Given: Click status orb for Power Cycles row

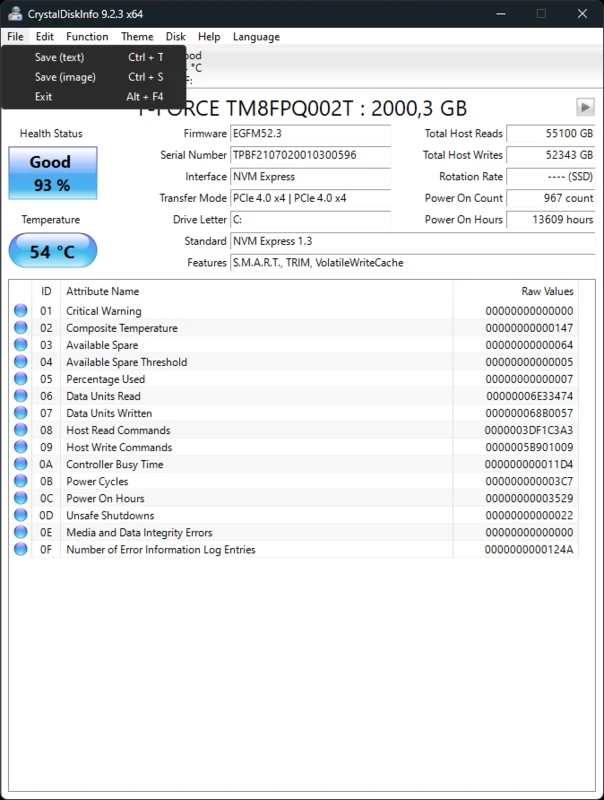Looking at the screenshot, I should click(x=21, y=481).
